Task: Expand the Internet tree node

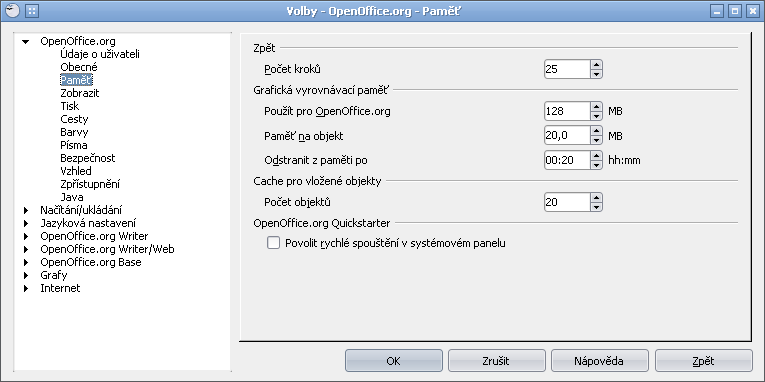Action: (26, 288)
